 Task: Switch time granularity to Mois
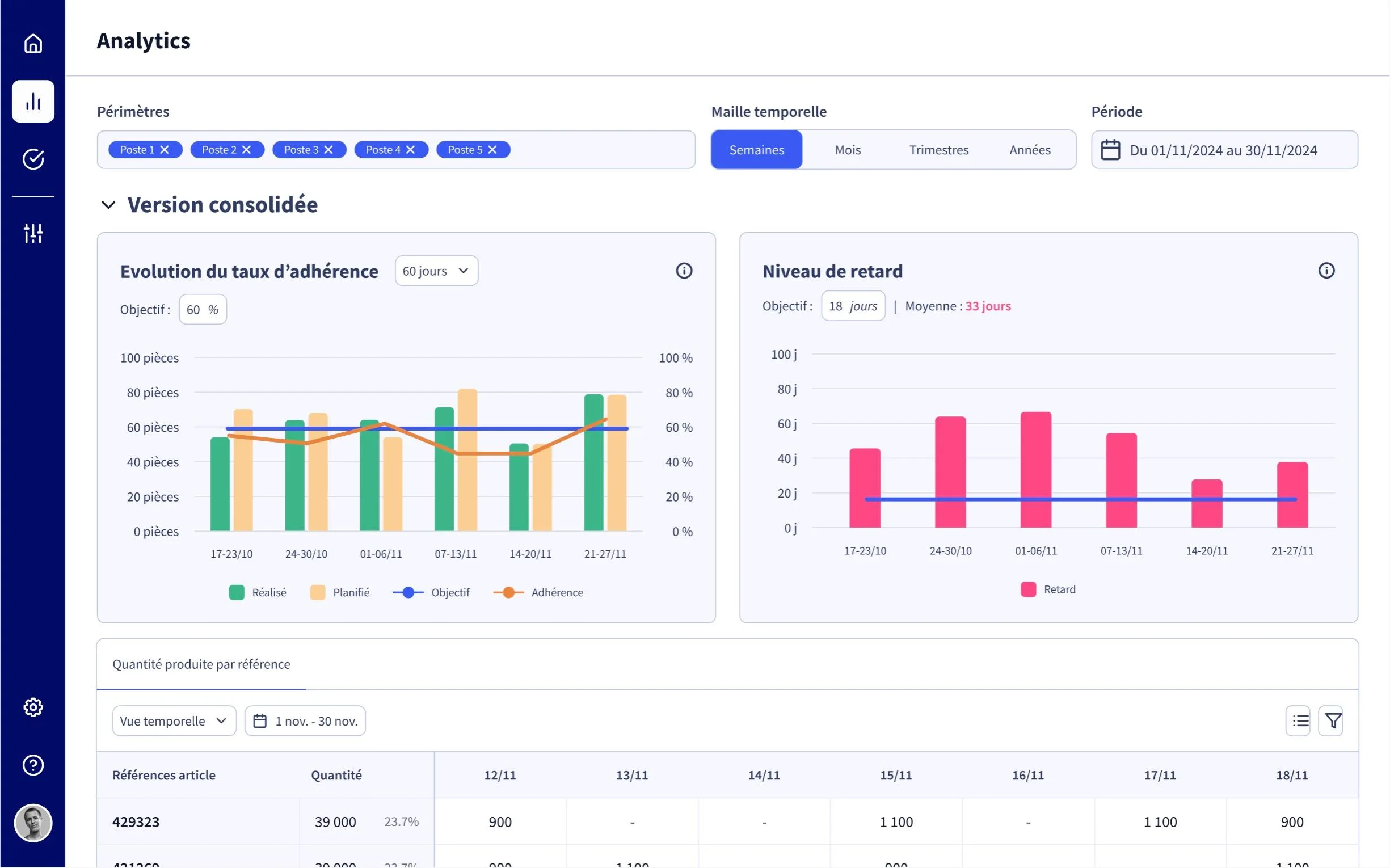click(x=848, y=150)
